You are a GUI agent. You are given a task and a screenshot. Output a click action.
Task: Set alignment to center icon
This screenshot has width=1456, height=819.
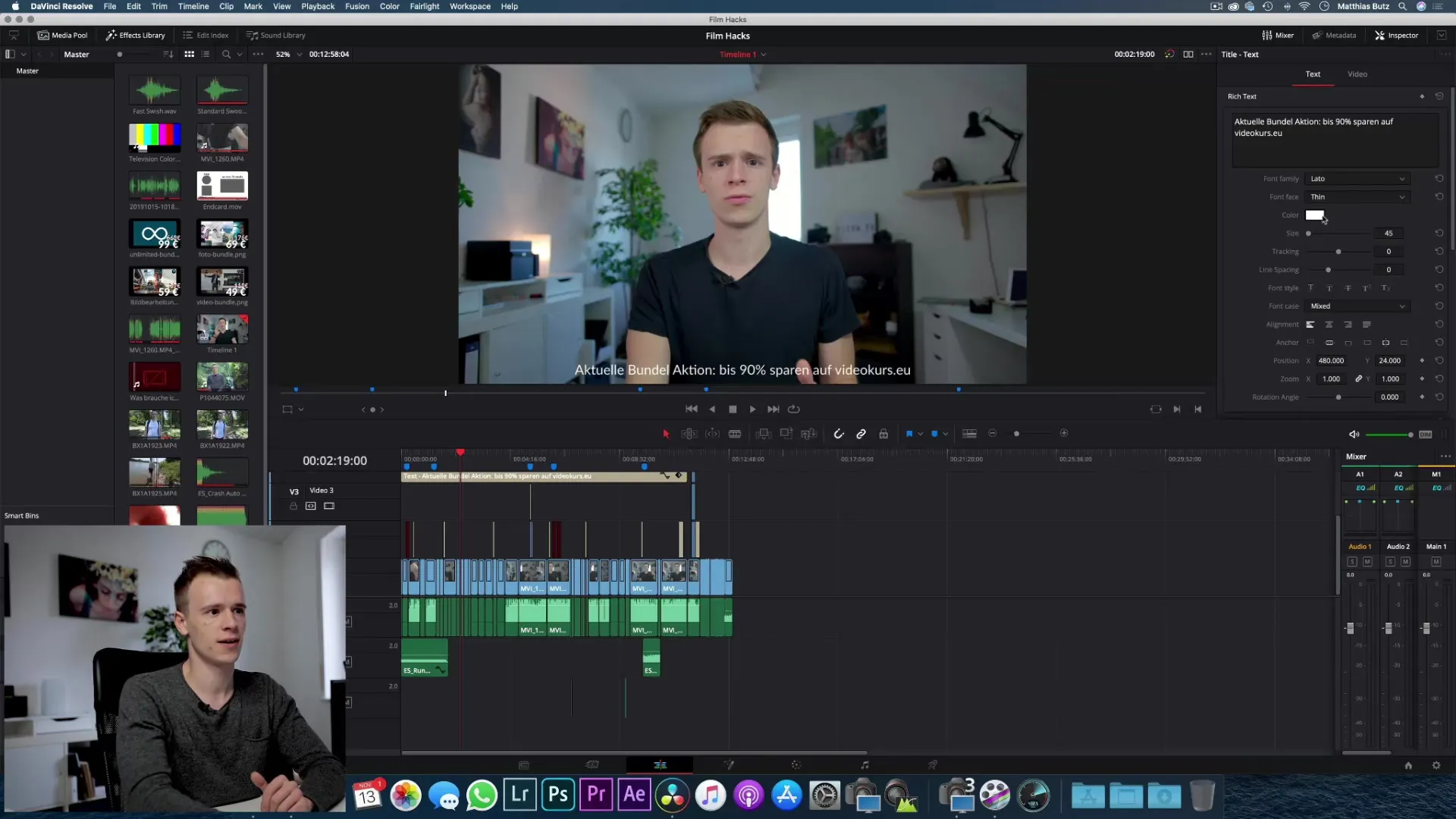(x=1329, y=325)
